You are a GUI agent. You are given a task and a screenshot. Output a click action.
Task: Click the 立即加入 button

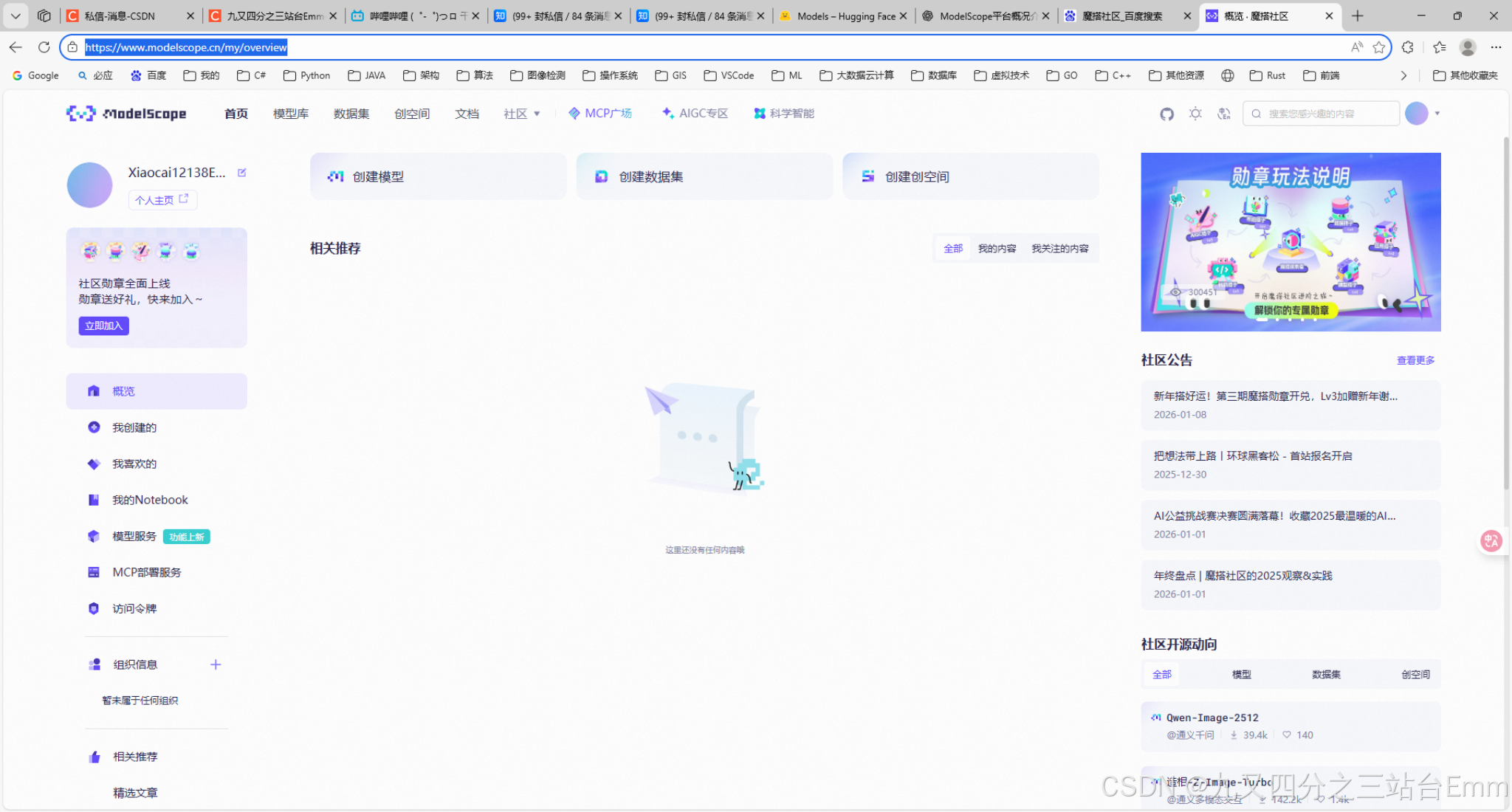[x=103, y=326]
